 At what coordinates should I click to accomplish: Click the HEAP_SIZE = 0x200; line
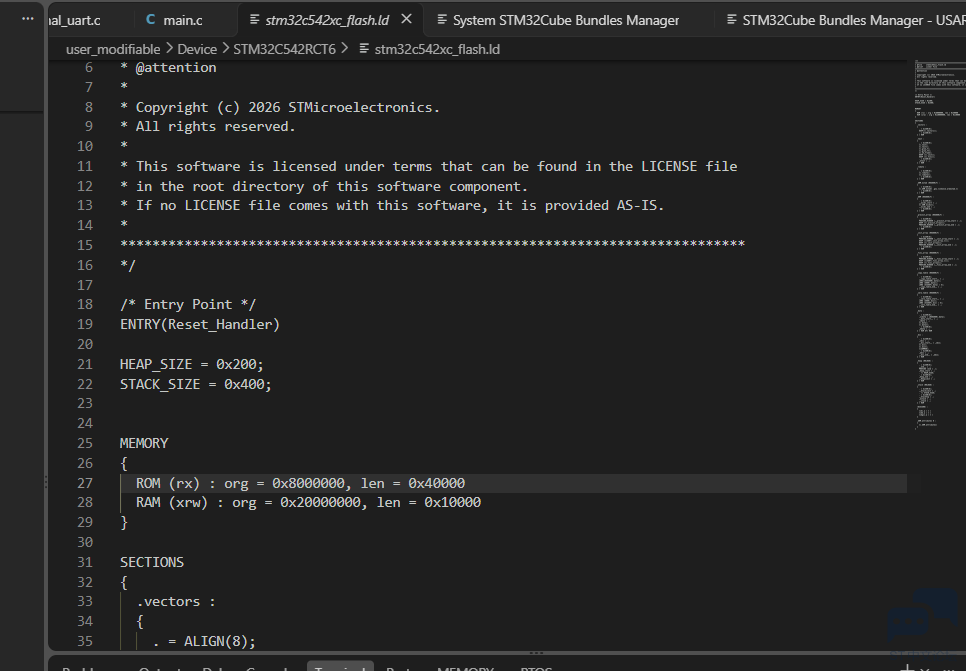pos(191,364)
